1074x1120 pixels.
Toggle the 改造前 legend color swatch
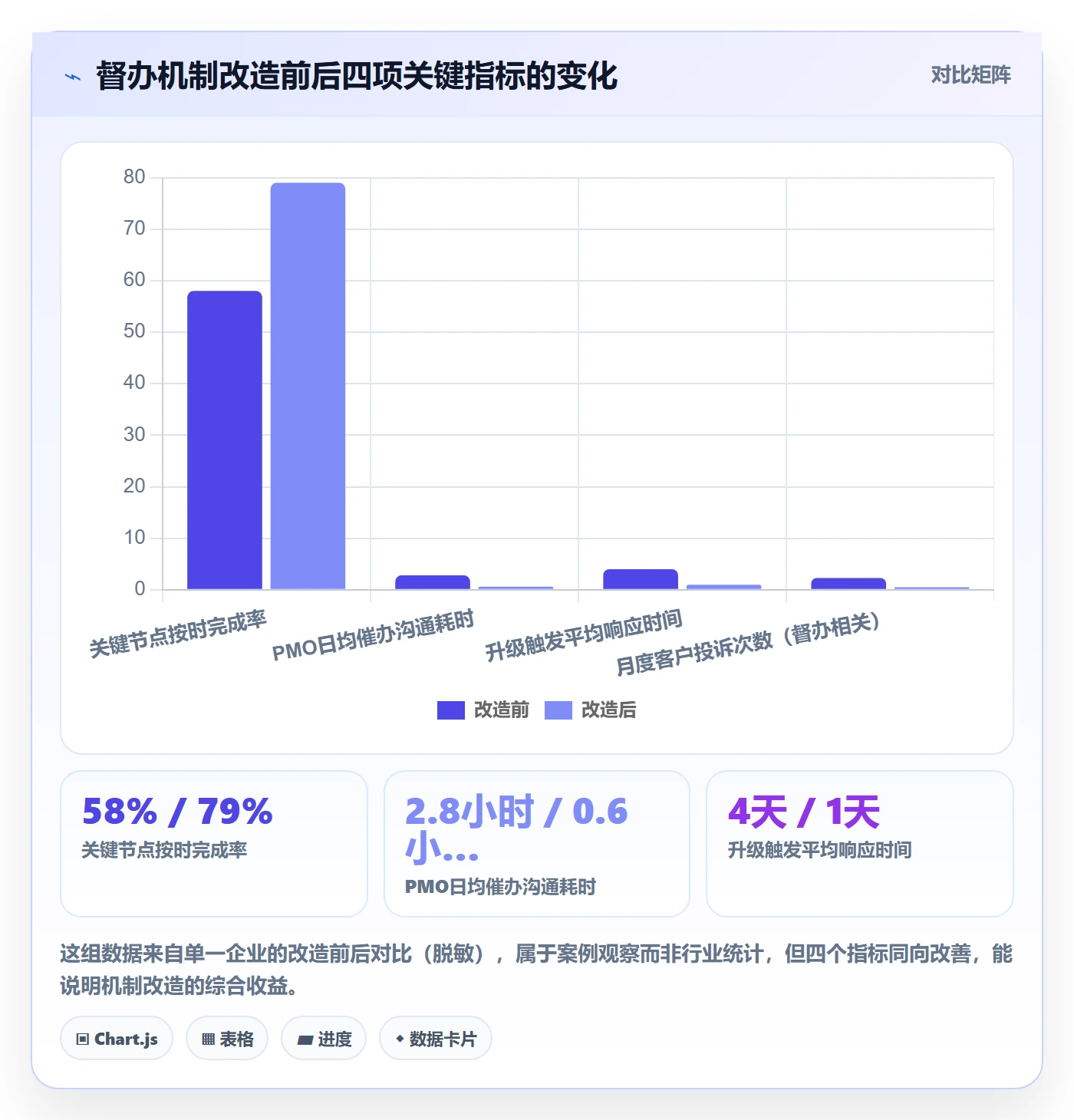point(451,710)
